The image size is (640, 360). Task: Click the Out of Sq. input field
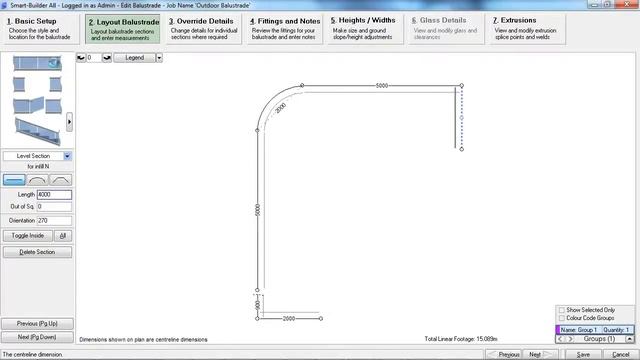(54, 207)
